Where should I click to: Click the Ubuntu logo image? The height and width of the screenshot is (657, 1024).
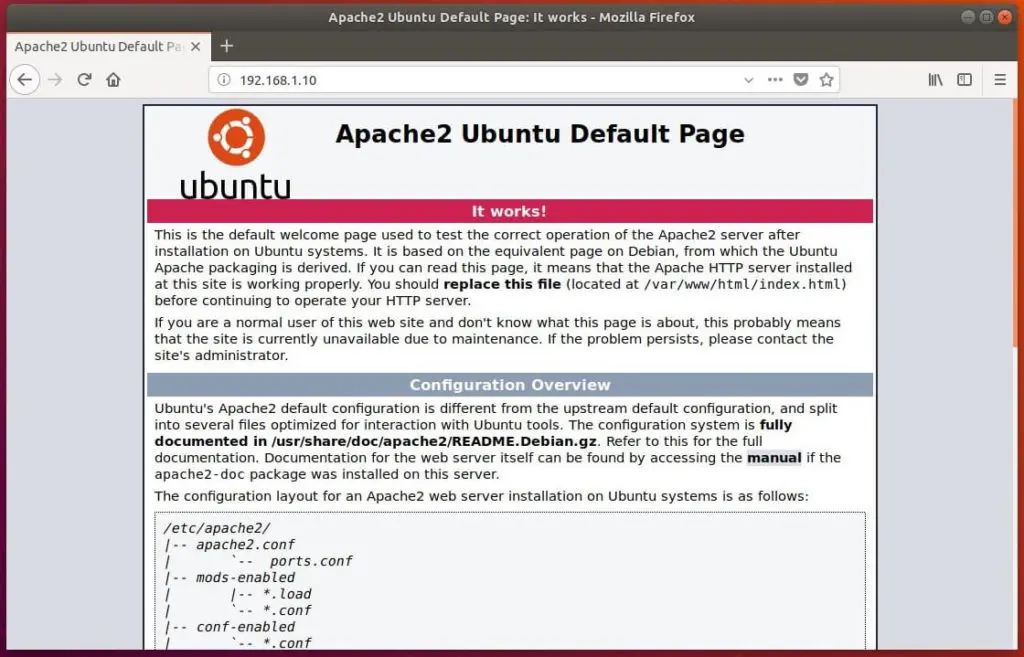coord(236,155)
